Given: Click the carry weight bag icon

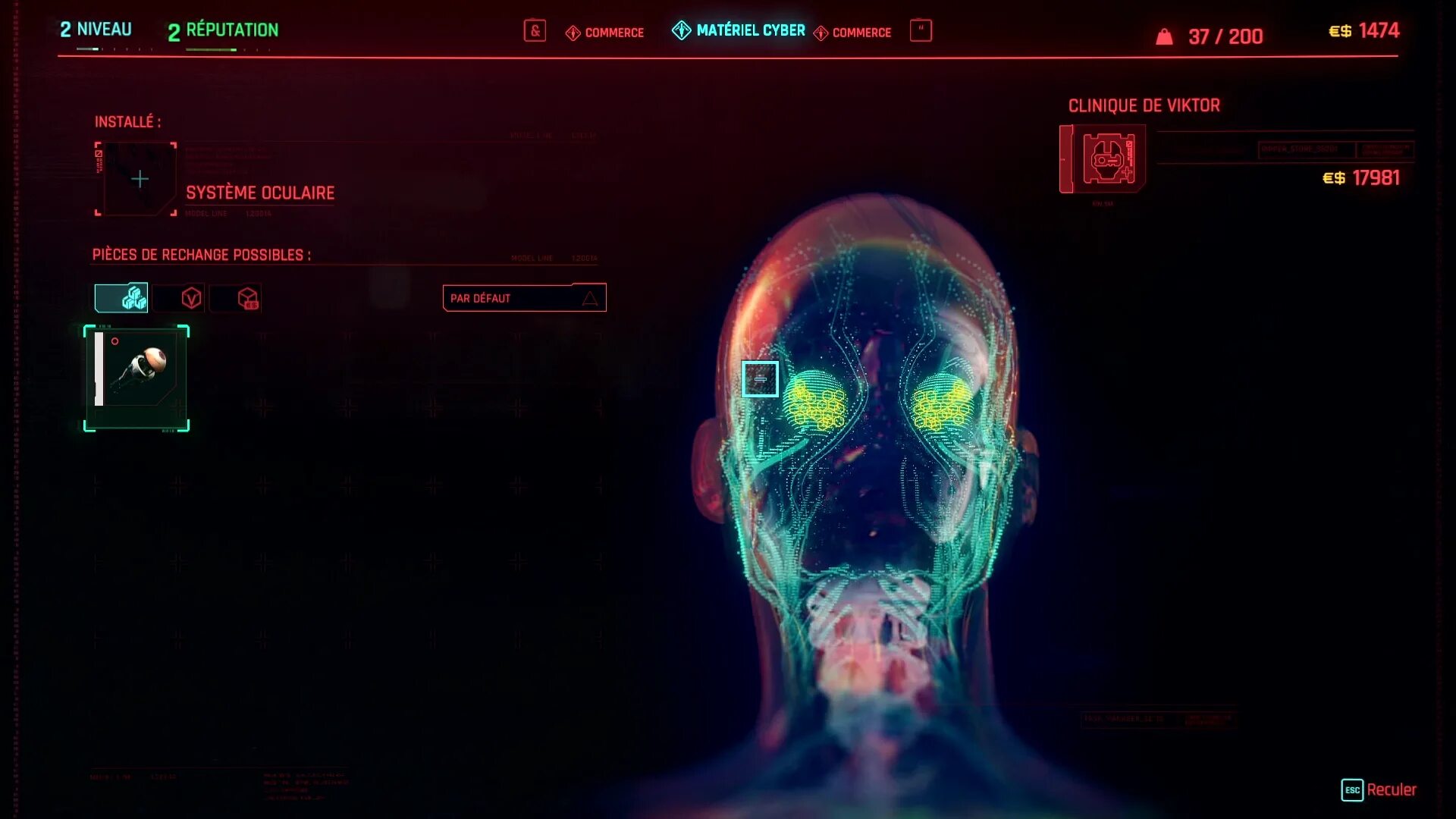Looking at the screenshot, I should tap(1164, 36).
